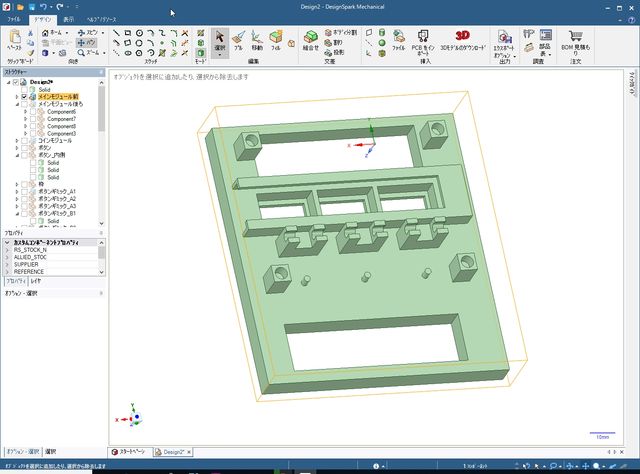640x474 pixels.
Task: Open the File (ファイル) menu tab
Action: (14, 19)
